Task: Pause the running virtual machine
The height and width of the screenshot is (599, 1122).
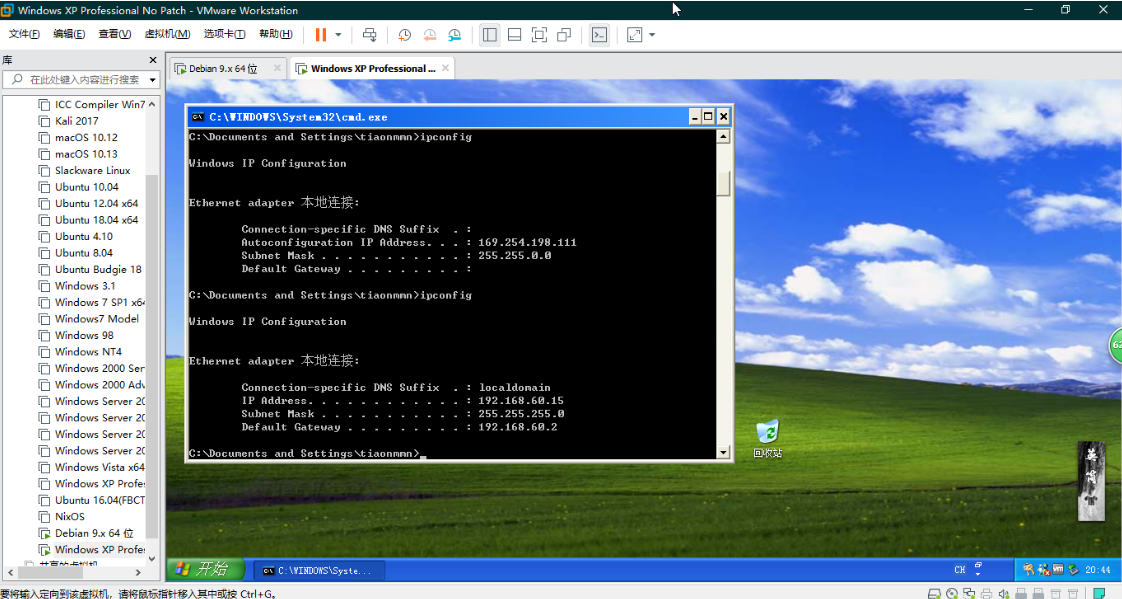Action: pos(321,34)
